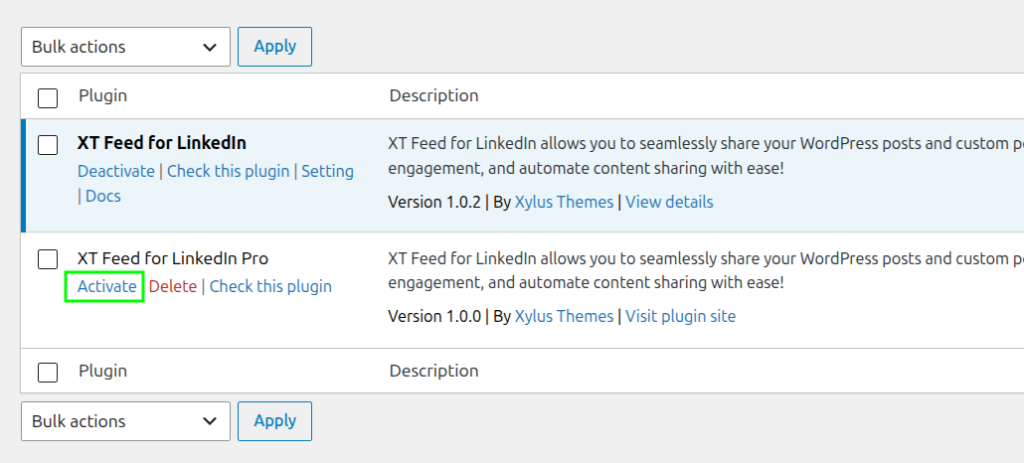
Task: Activate XT Feed for LinkedIn Pro
Action: pyautogui.click(x=107, y=286)
